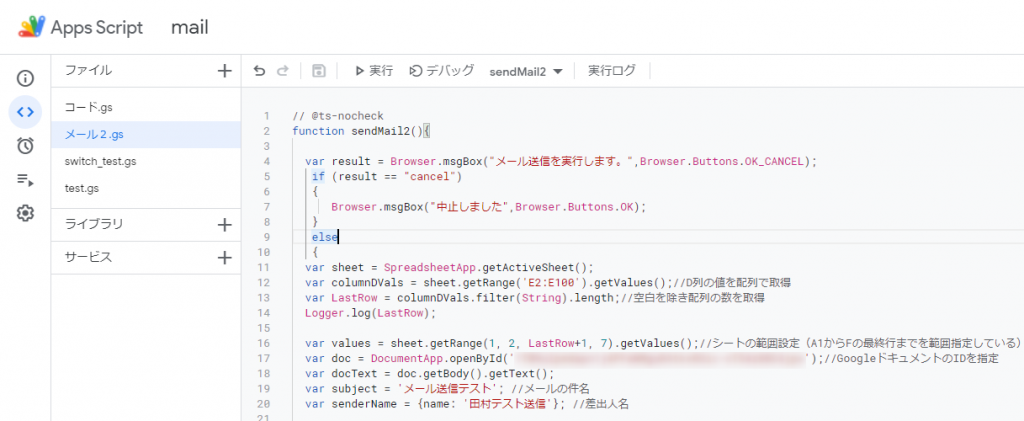1024x421 pixels.
Task: Open the sendMail2 function dropdown
Action: coord(526,72)
